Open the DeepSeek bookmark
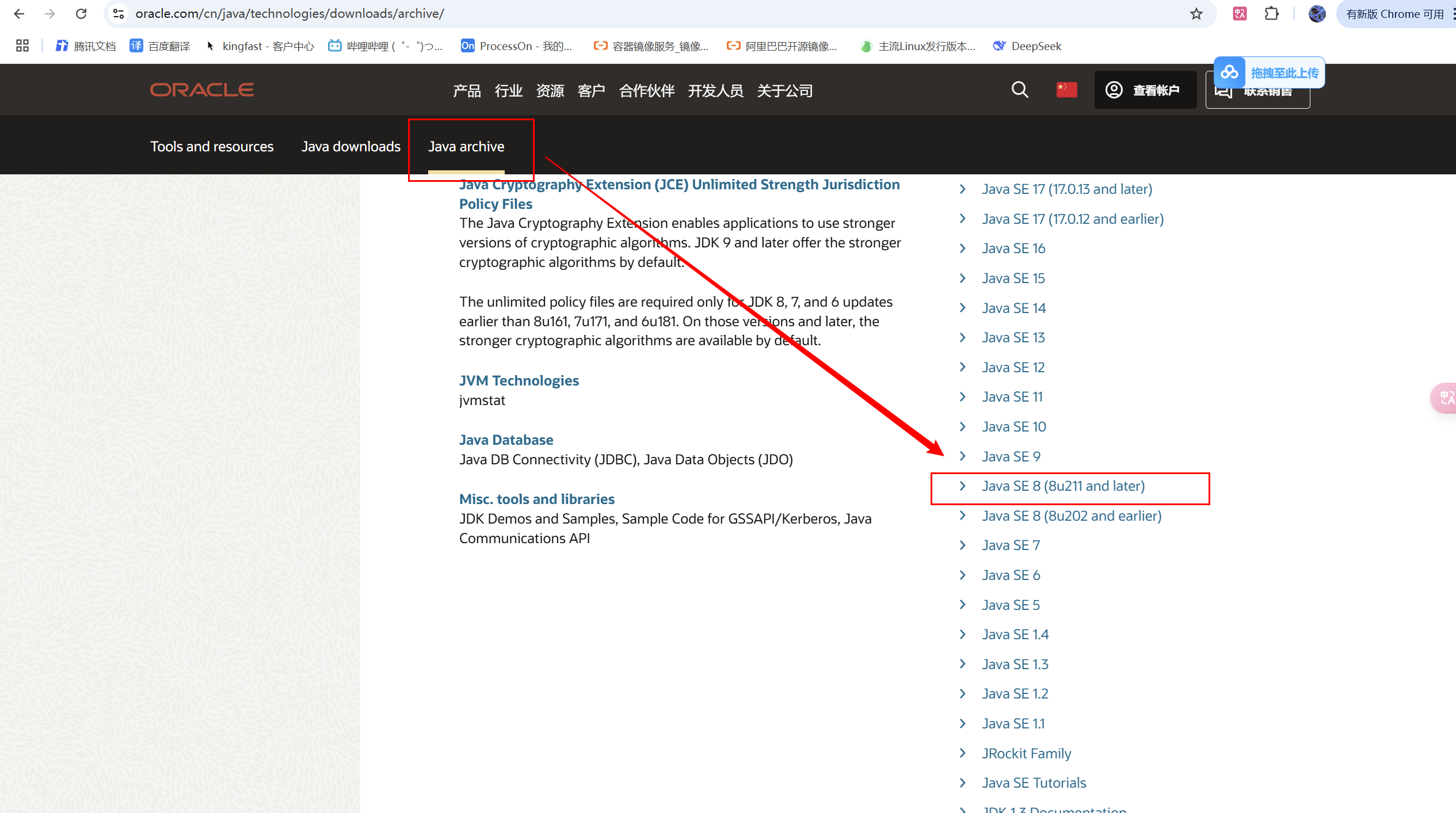This screenshot has width=1456, height=813. click(1027, 46)
